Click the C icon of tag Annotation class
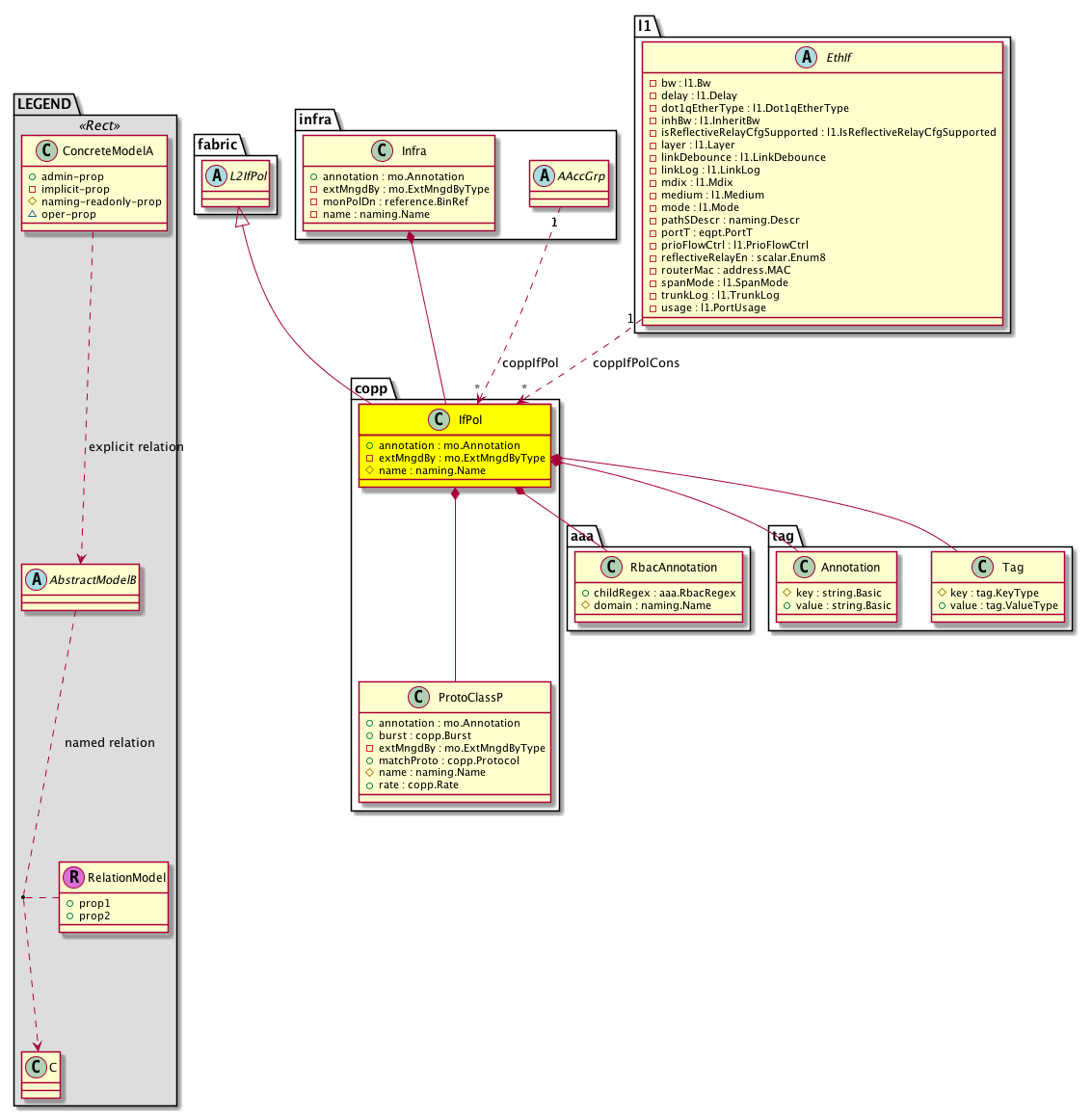The height and width of the screenshot is (1116, 1092). [804, 567]
